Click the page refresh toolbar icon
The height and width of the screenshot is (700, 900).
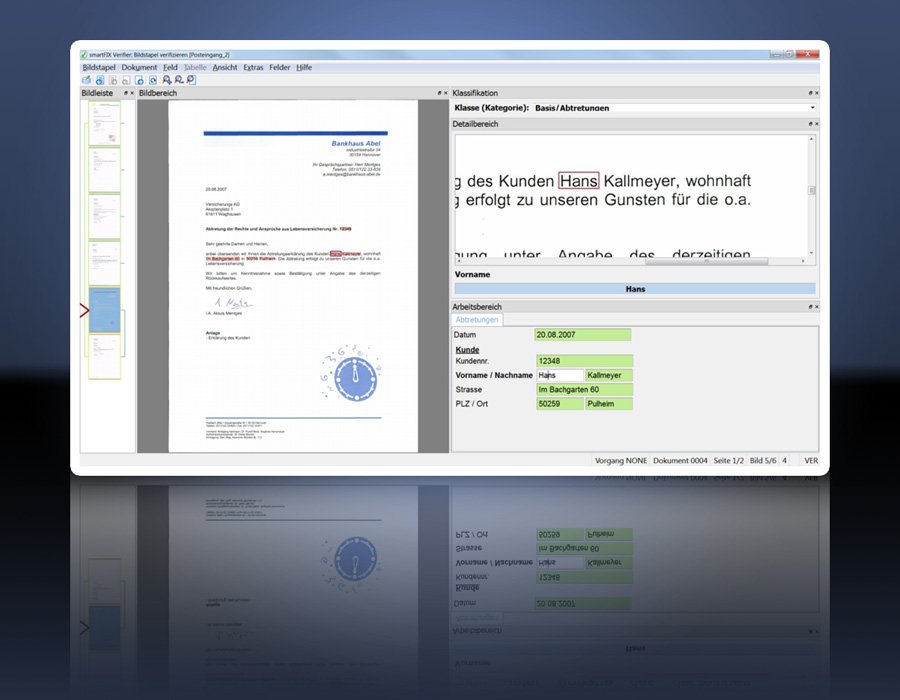[x=153, y=80]
